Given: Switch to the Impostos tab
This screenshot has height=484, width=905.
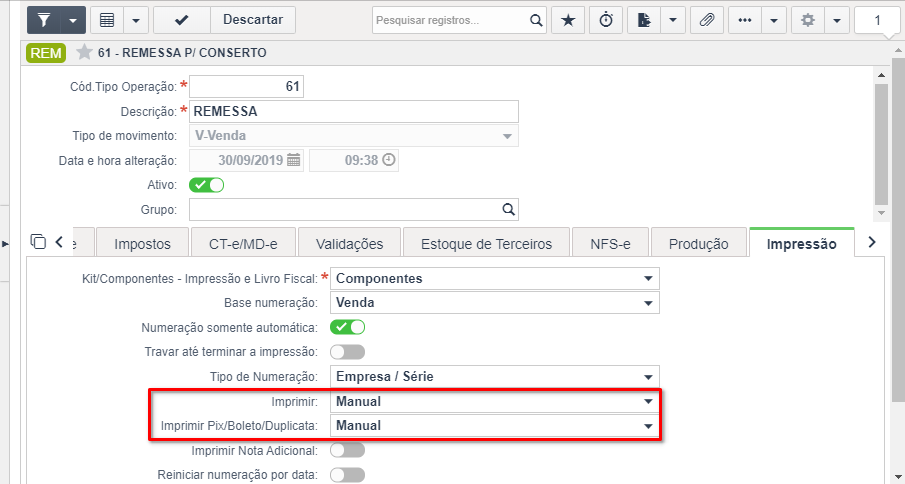Looking at the screenshot, I should (x=143, y=243).
